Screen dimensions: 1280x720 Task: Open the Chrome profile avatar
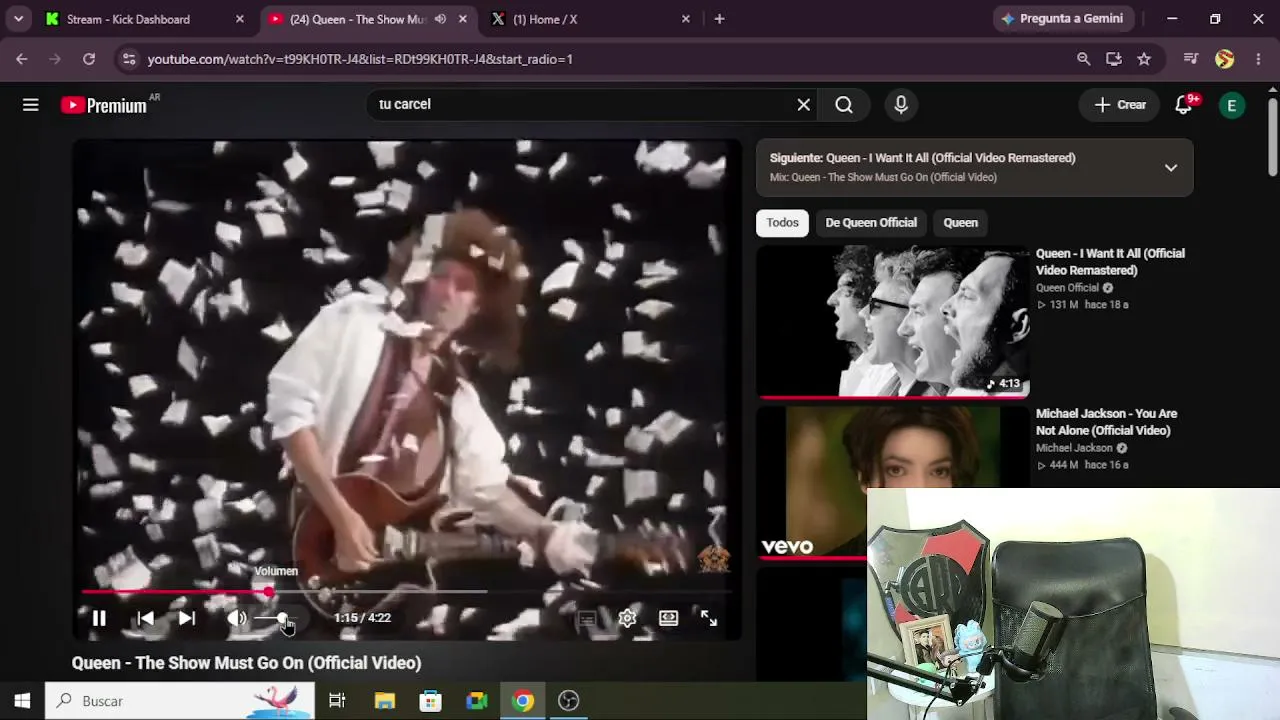pyautogui.click(x=1225, y=59)
